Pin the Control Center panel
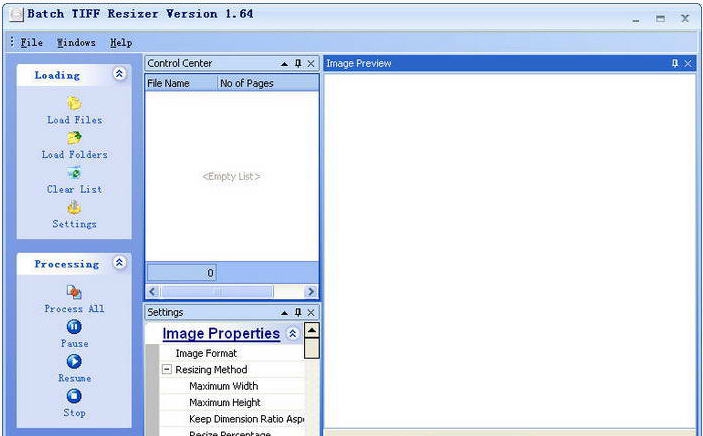This screenshot has width=703, height=436. 298,64
